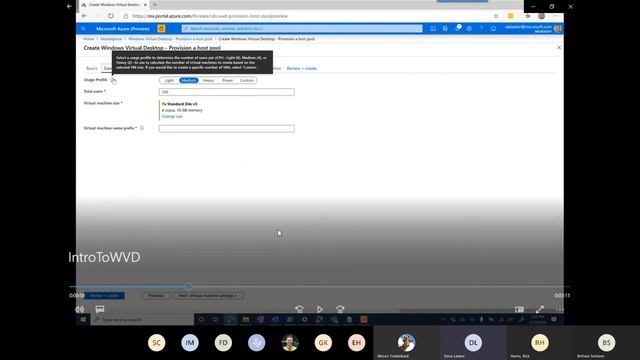The image size is (640, 360).
Task: Mute the video volume speaker icon
Action: pyautogui.click(x=80, y=309)
